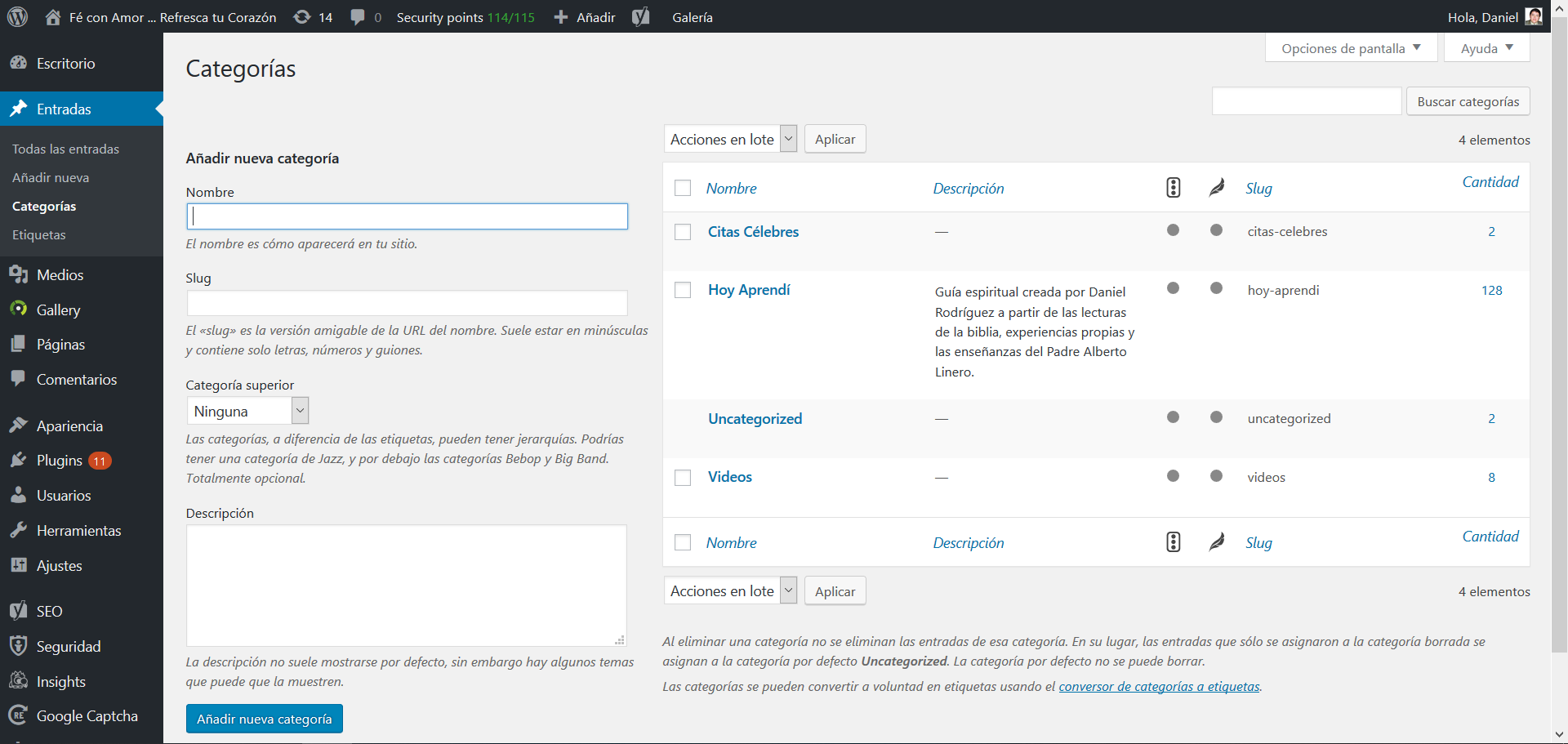Expand the Categoría superior Ninguna dropdown

tap(247, 411)
